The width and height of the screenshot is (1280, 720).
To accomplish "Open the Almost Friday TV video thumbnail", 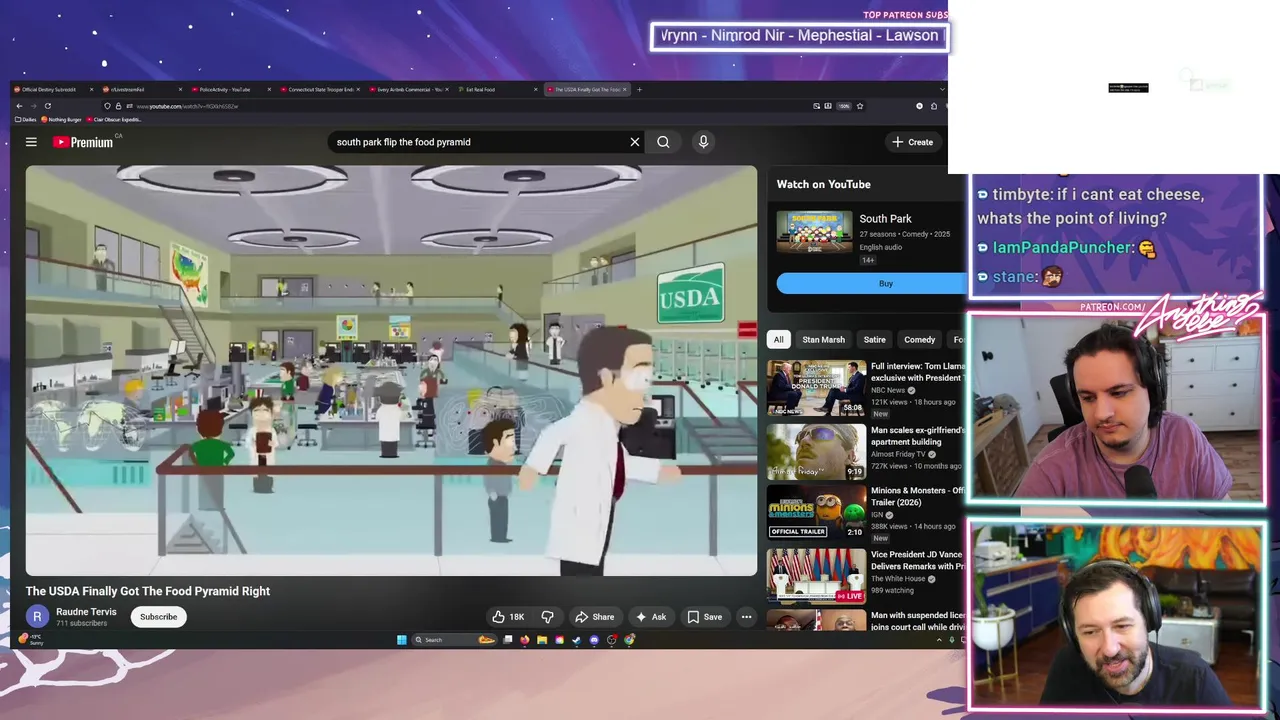I will point(816,451).
